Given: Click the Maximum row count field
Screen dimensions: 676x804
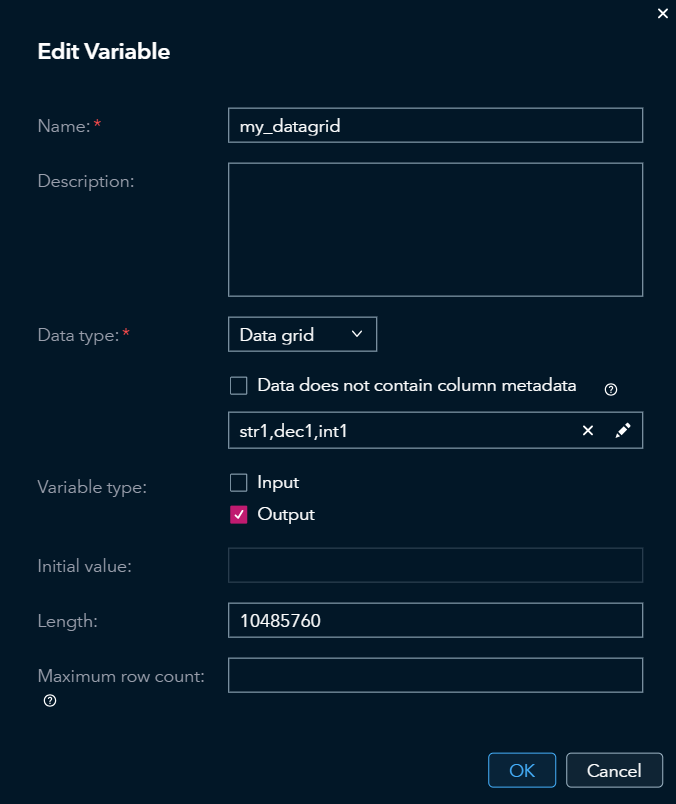Looking at the screenshot, I should (x=436, y=675).
